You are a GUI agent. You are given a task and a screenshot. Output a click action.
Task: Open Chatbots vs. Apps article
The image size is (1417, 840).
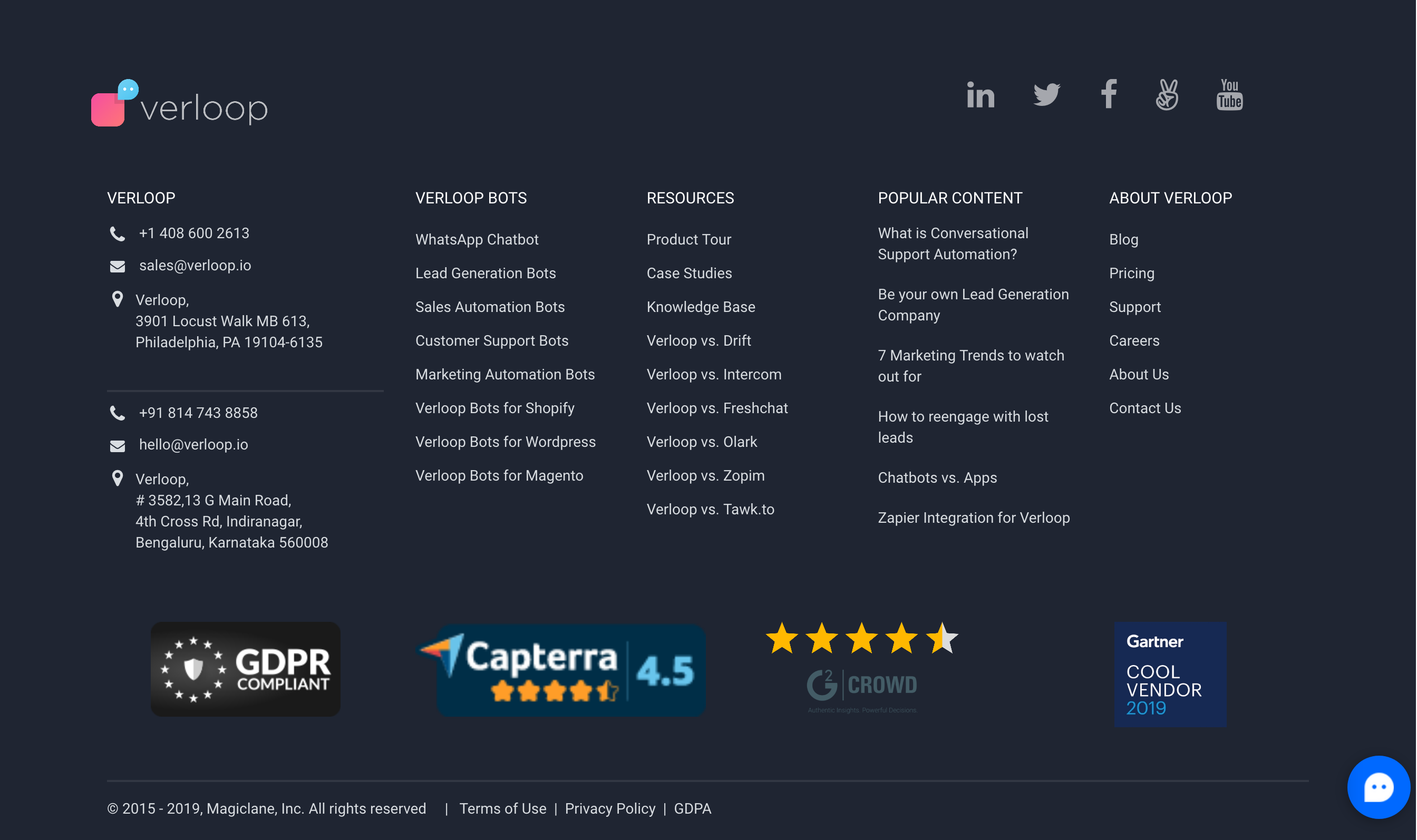point(937,478)
